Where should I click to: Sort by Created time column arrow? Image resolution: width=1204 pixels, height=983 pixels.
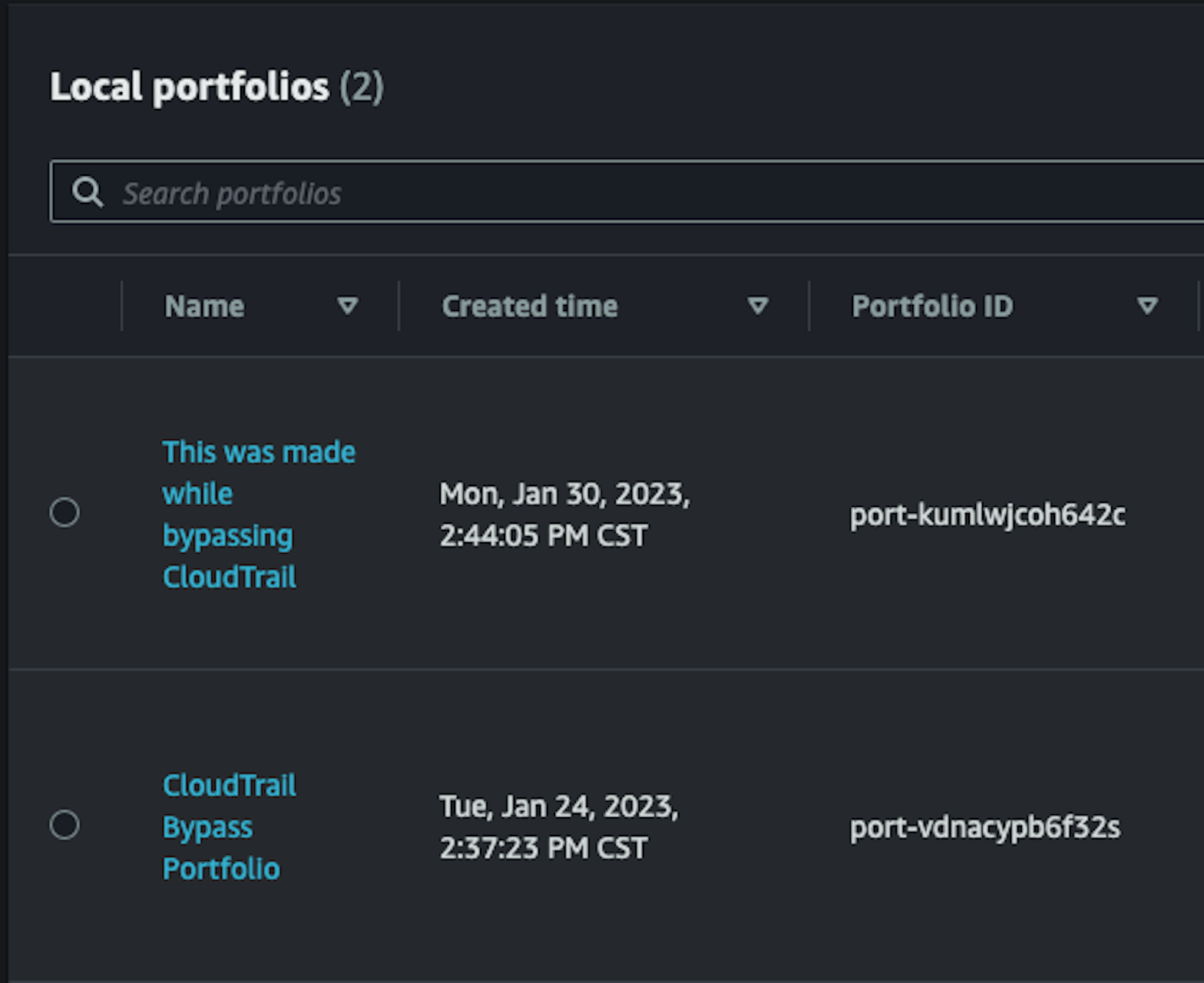coord(758,306)
